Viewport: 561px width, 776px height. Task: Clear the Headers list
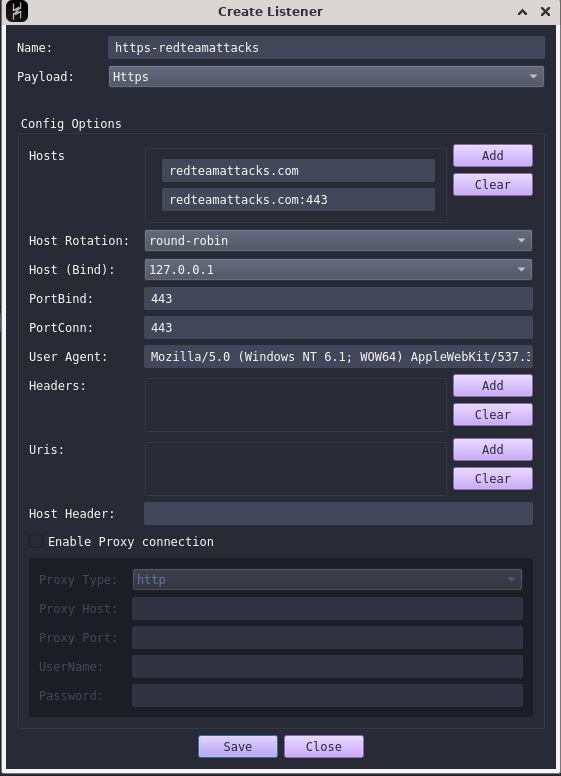(x=493, y=415)
